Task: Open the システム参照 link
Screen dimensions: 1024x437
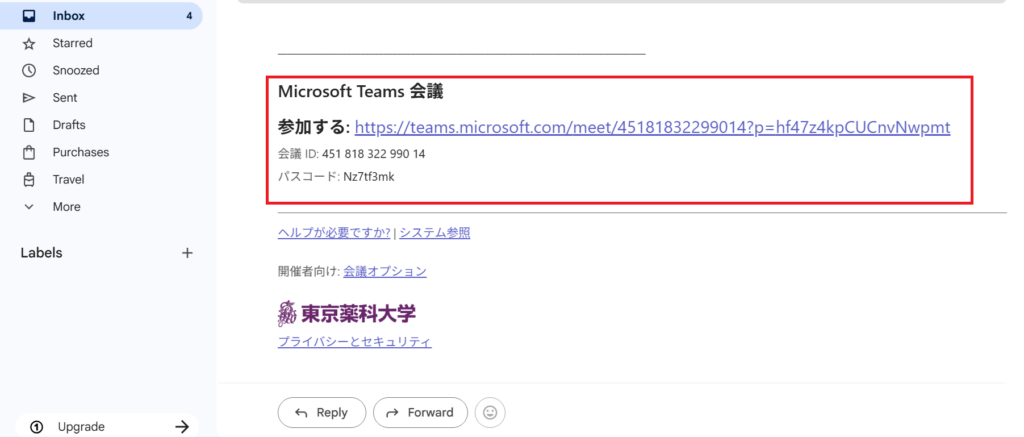Action: click(x=435, y=233)
